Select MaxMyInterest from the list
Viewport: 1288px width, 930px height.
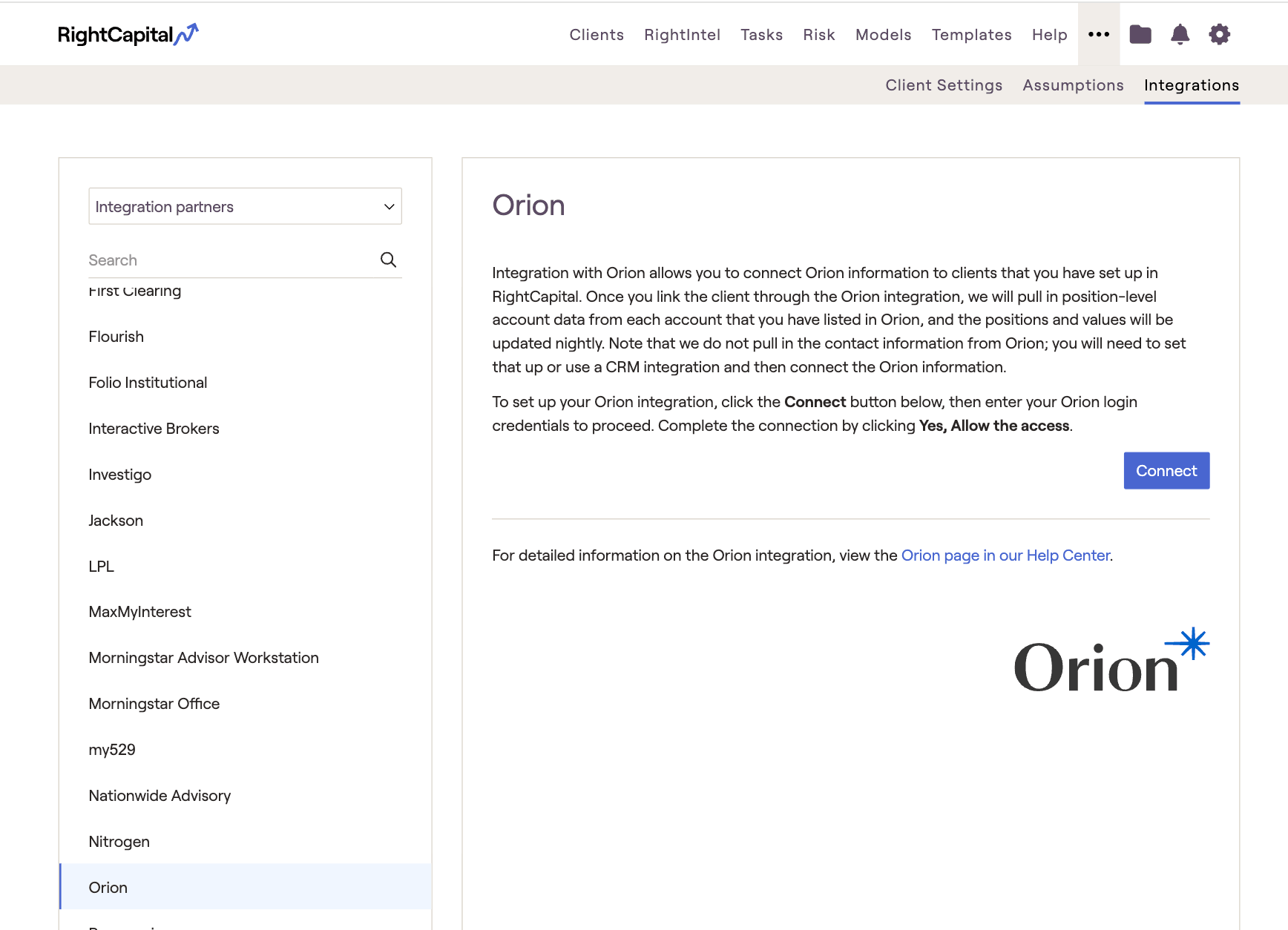coord(139,612)
